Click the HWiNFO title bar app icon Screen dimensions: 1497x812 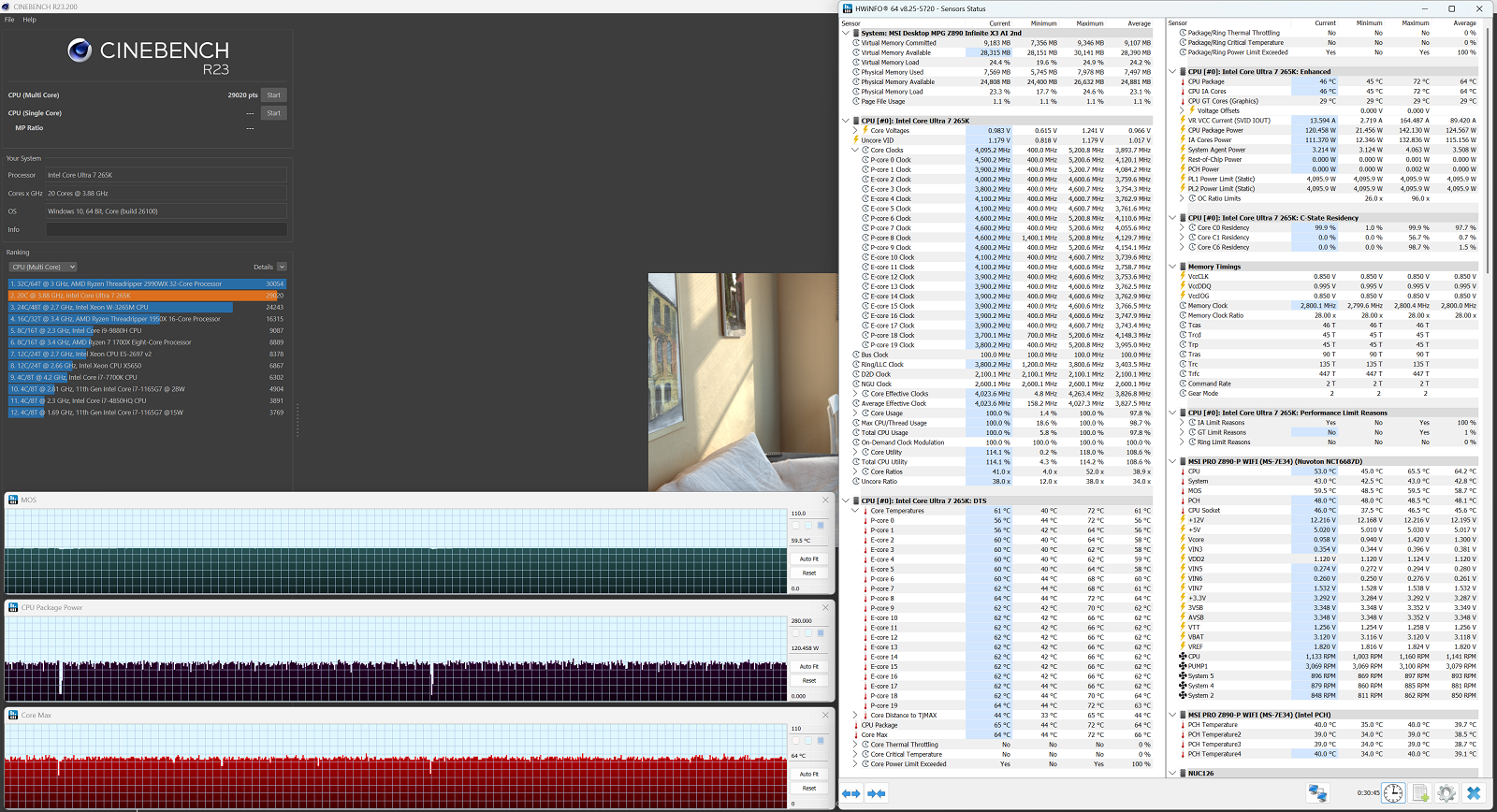[x=848, y=8]
